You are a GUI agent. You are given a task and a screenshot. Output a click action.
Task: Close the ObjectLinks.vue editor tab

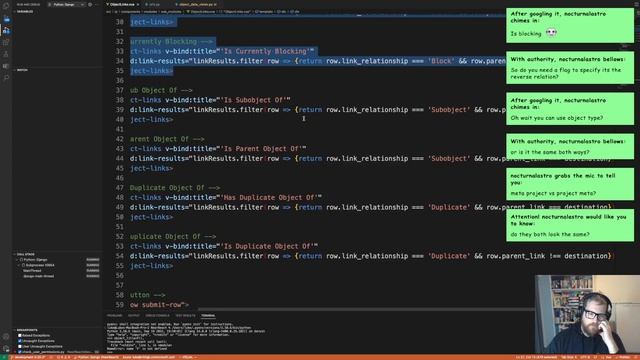138,4
